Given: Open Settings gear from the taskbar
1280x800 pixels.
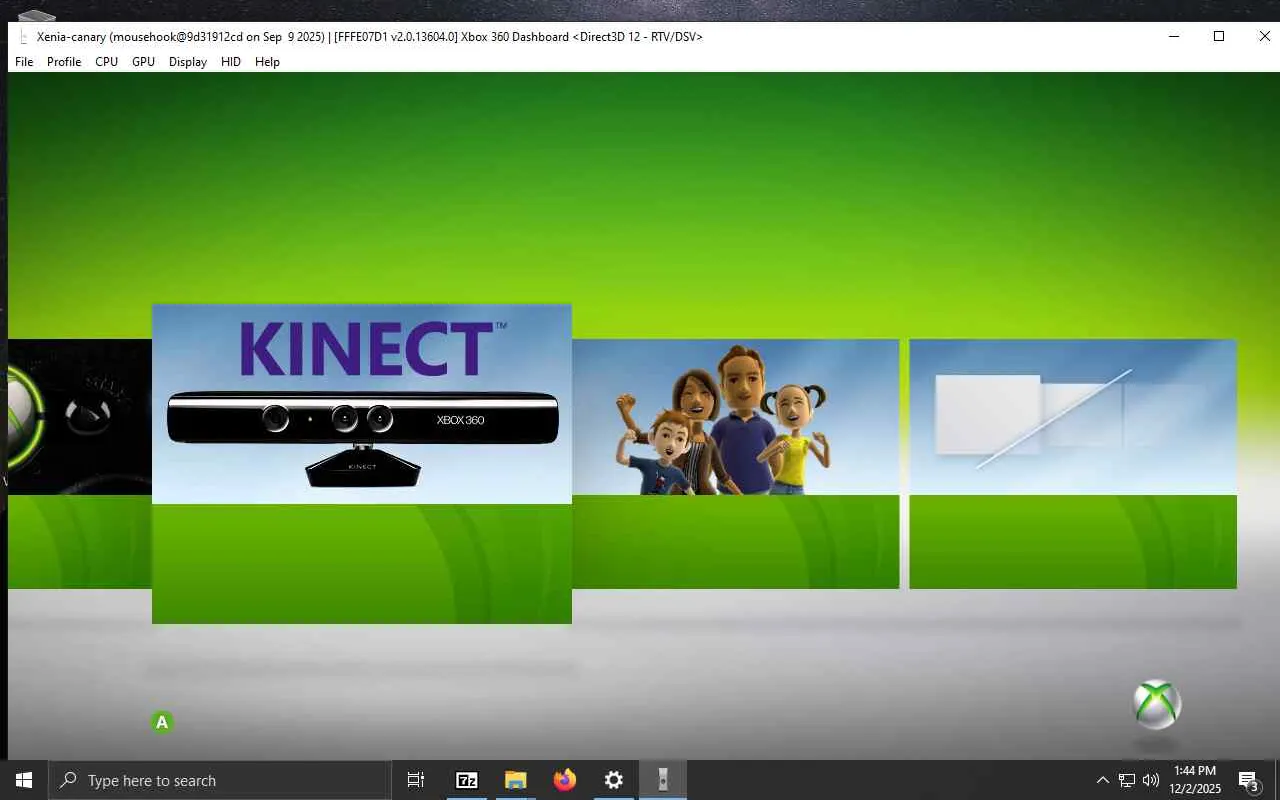Looking at the screenshot, I should click(x=614, y=780).
